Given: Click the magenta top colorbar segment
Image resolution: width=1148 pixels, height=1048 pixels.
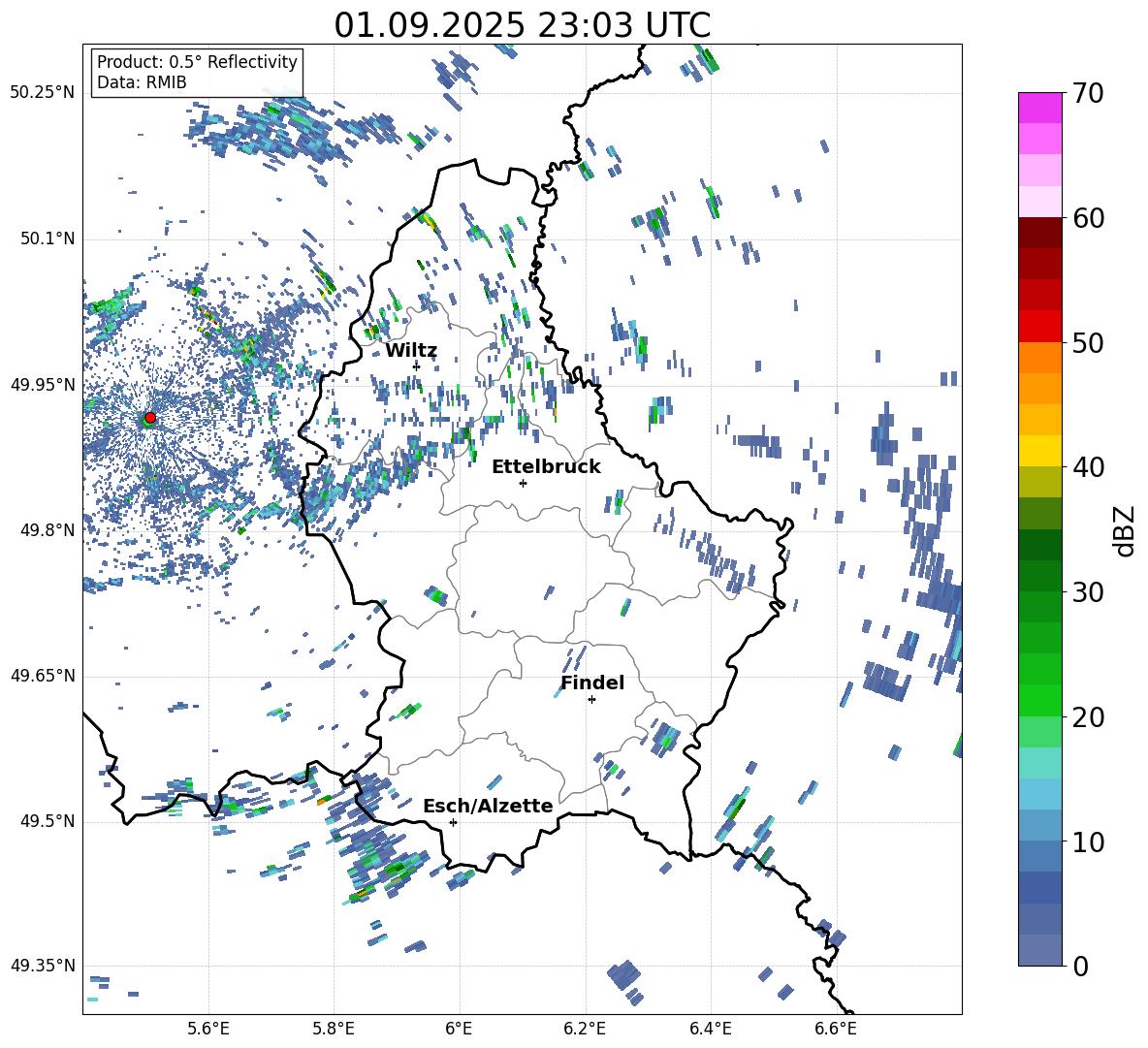Looking at the screenshot, I should [1039, 108].
